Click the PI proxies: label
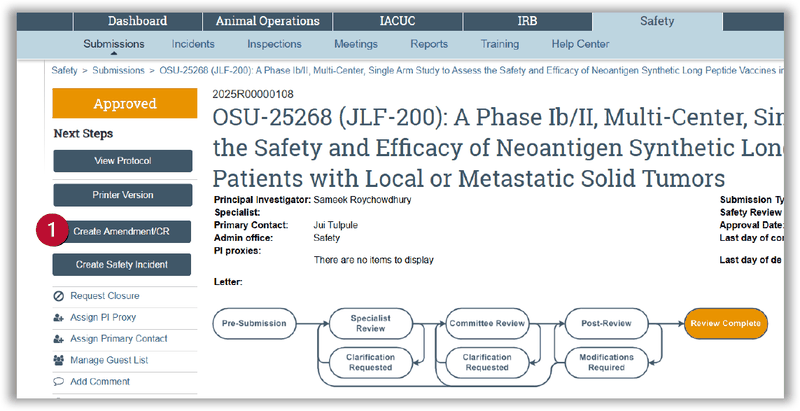The height and width of the screenshot is (411, 800). click(238, 251)
